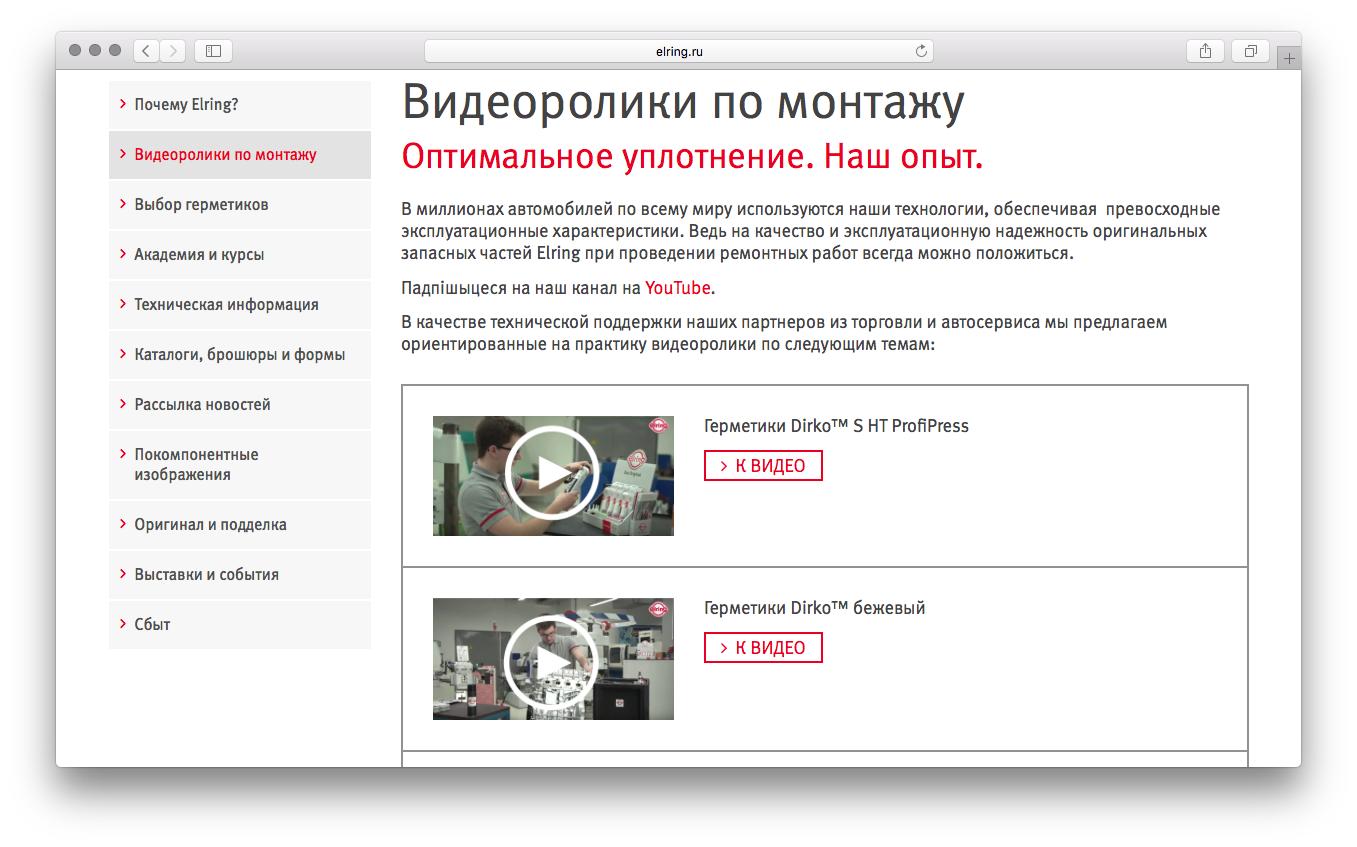Click subtitle 'Оптимальное уплотнение. Наш опыт.'
The image size is (1357, 847).
[x=693, y=157]
